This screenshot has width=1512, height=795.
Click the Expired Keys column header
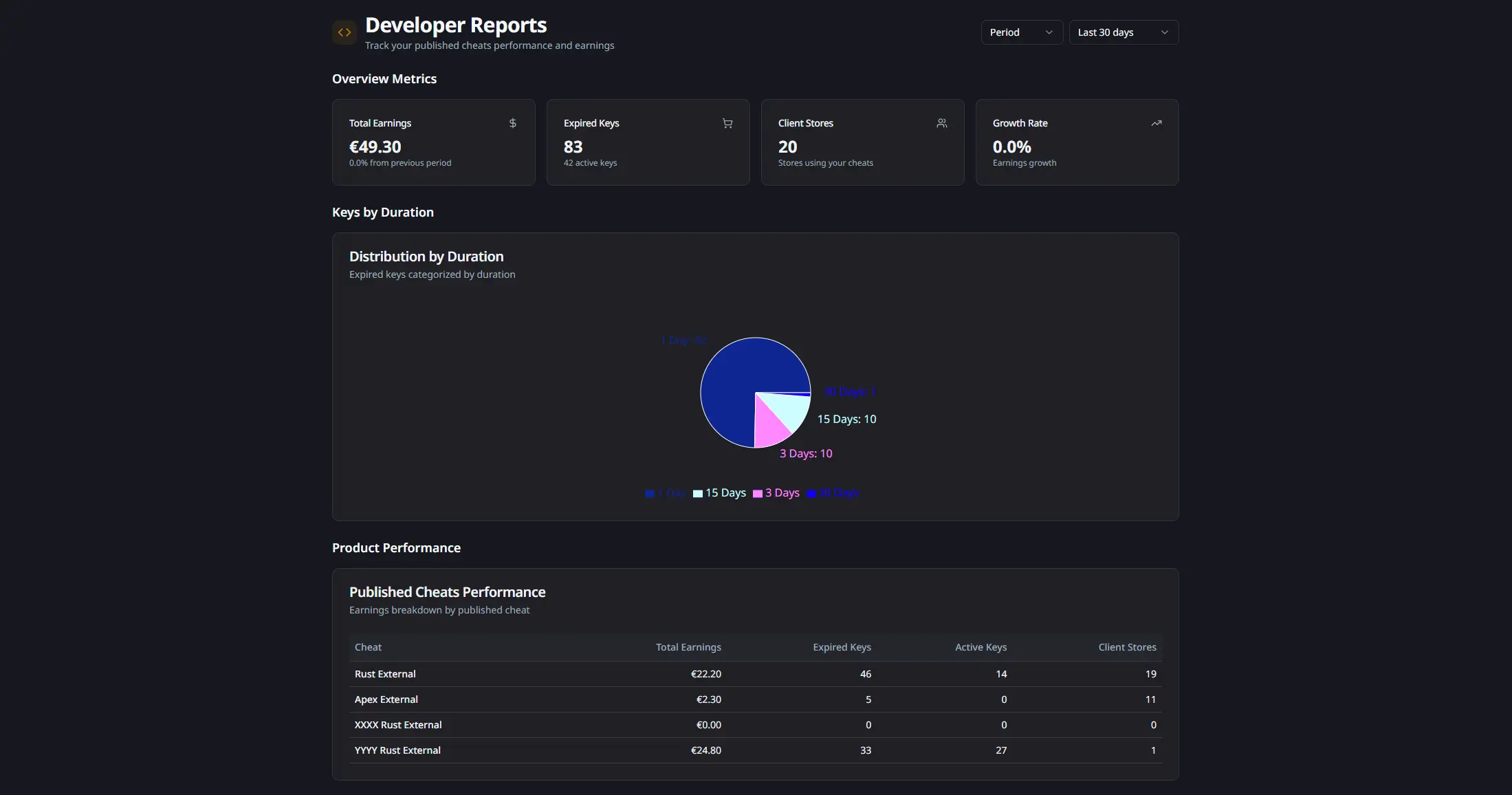[x=842, y=647]
